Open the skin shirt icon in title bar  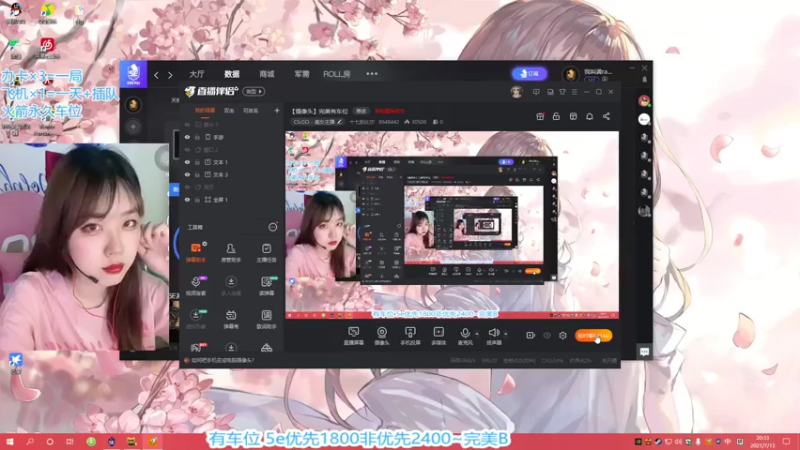click(562, 92)
